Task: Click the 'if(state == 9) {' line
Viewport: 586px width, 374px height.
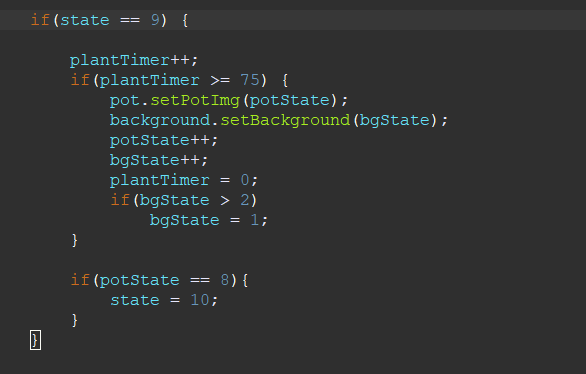Action: pos(109,20)
